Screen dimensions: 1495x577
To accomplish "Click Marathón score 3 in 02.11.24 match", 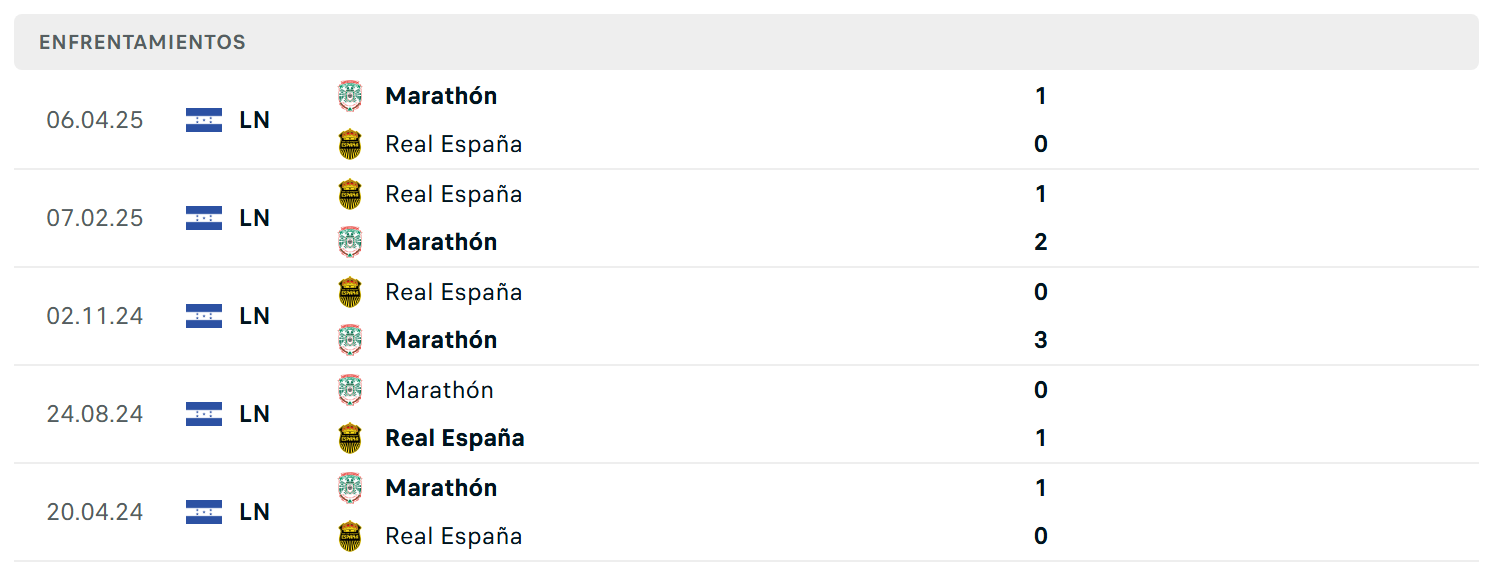I will pos(1041,340).
